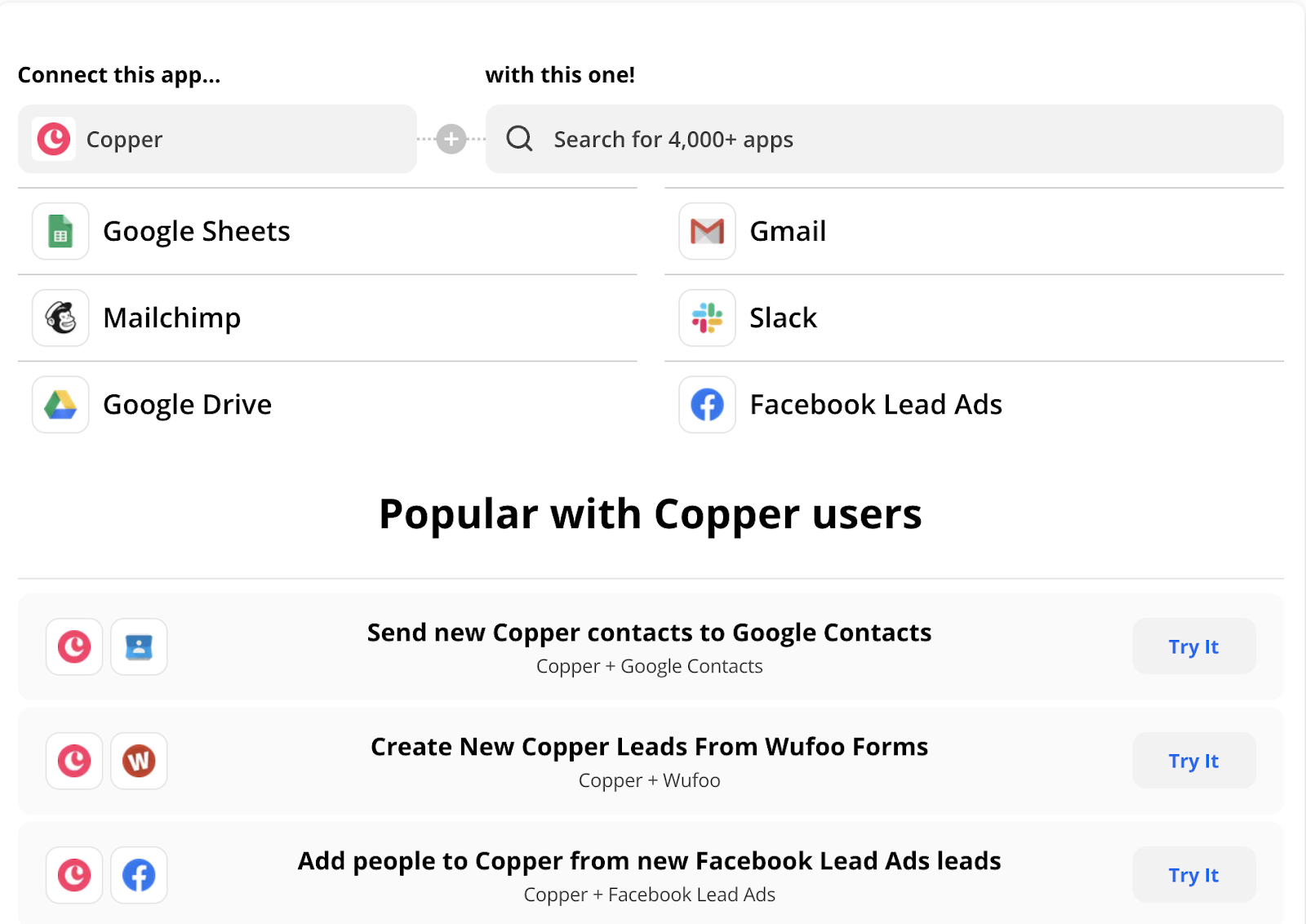Try the Facebook Lead Ads integration
This screenshot has height=924, width=1306.
[x=1193, y=875]
